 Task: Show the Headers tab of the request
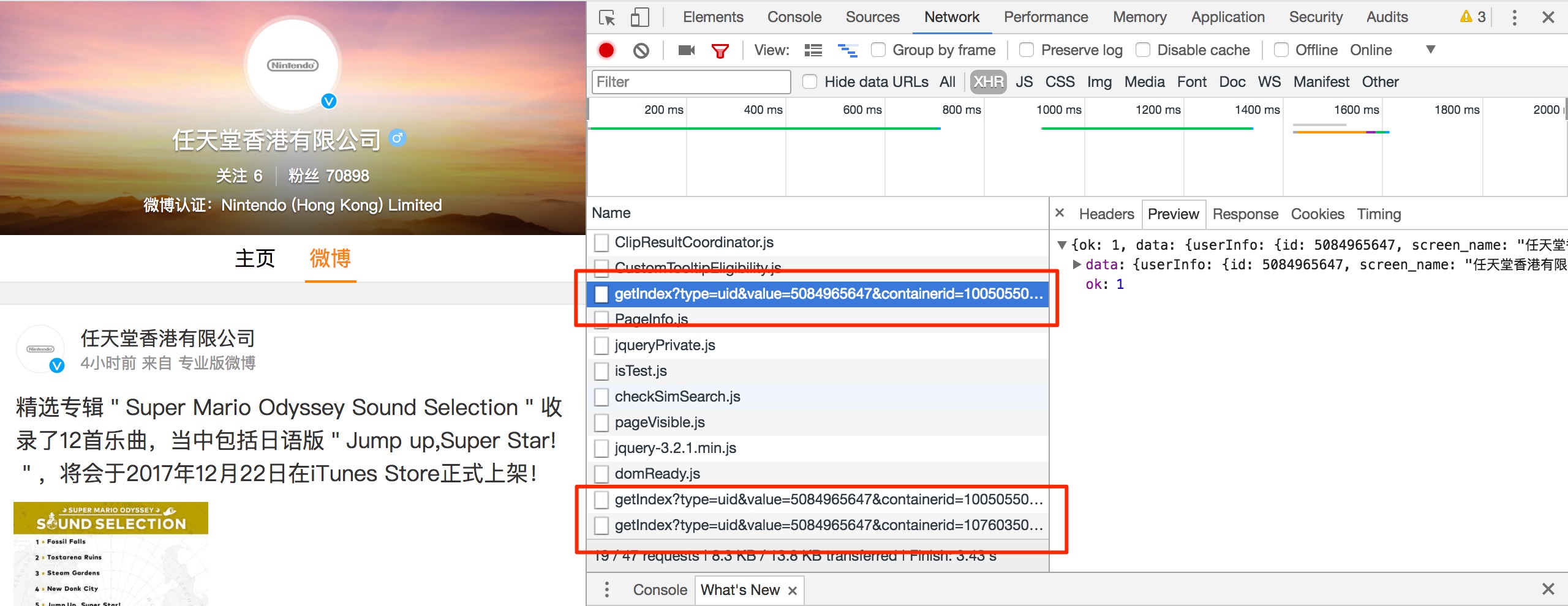(x=1107, y=214)
